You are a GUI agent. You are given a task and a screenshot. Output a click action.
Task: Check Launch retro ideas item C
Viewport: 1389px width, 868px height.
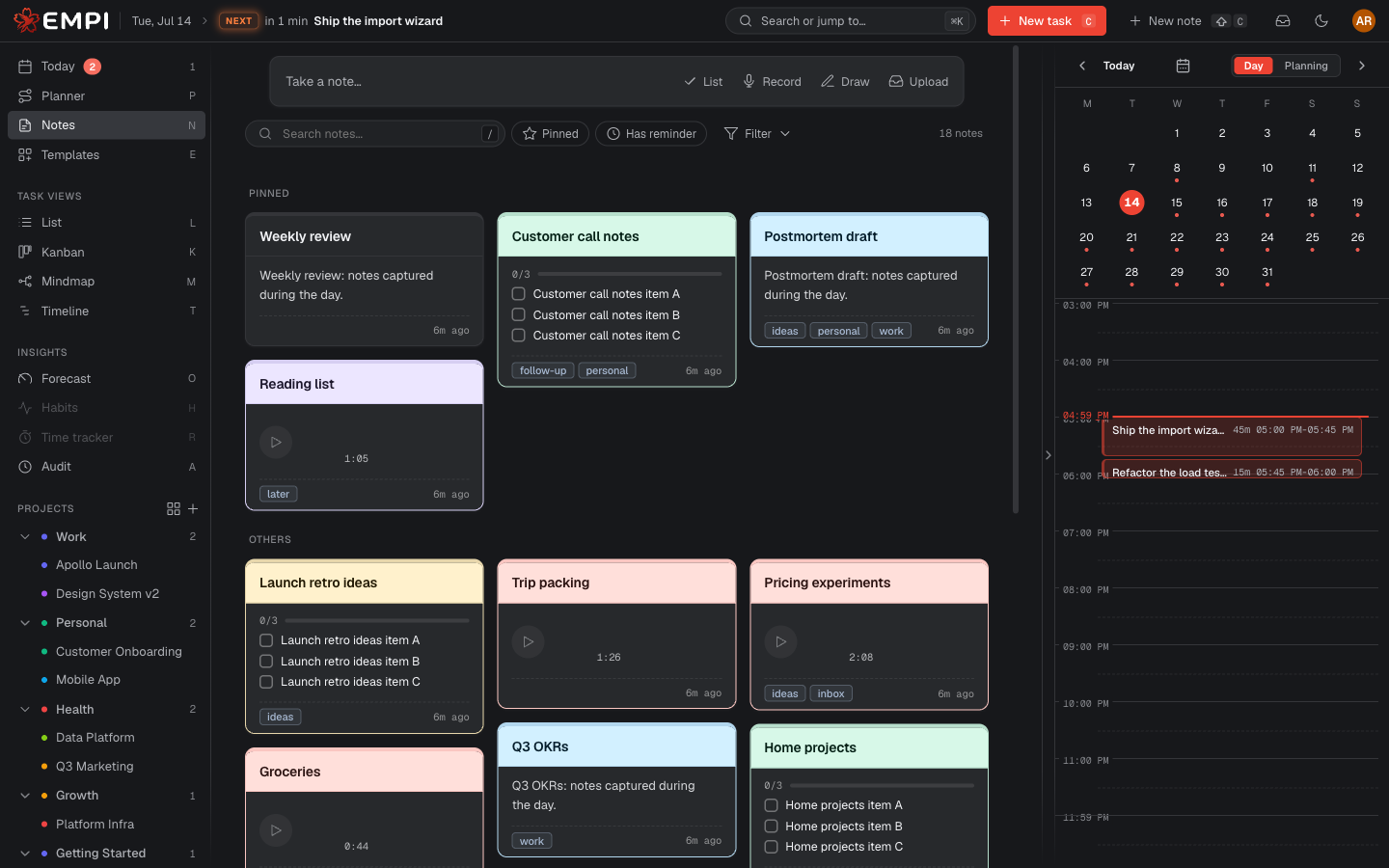pyautogui.click(x=266, y=682)
